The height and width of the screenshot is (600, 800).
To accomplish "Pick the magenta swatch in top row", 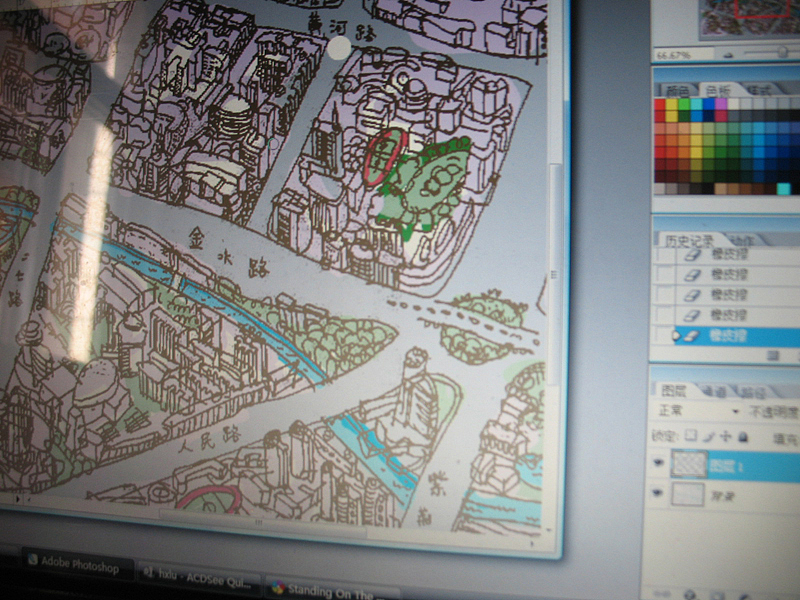I will 720,104.
